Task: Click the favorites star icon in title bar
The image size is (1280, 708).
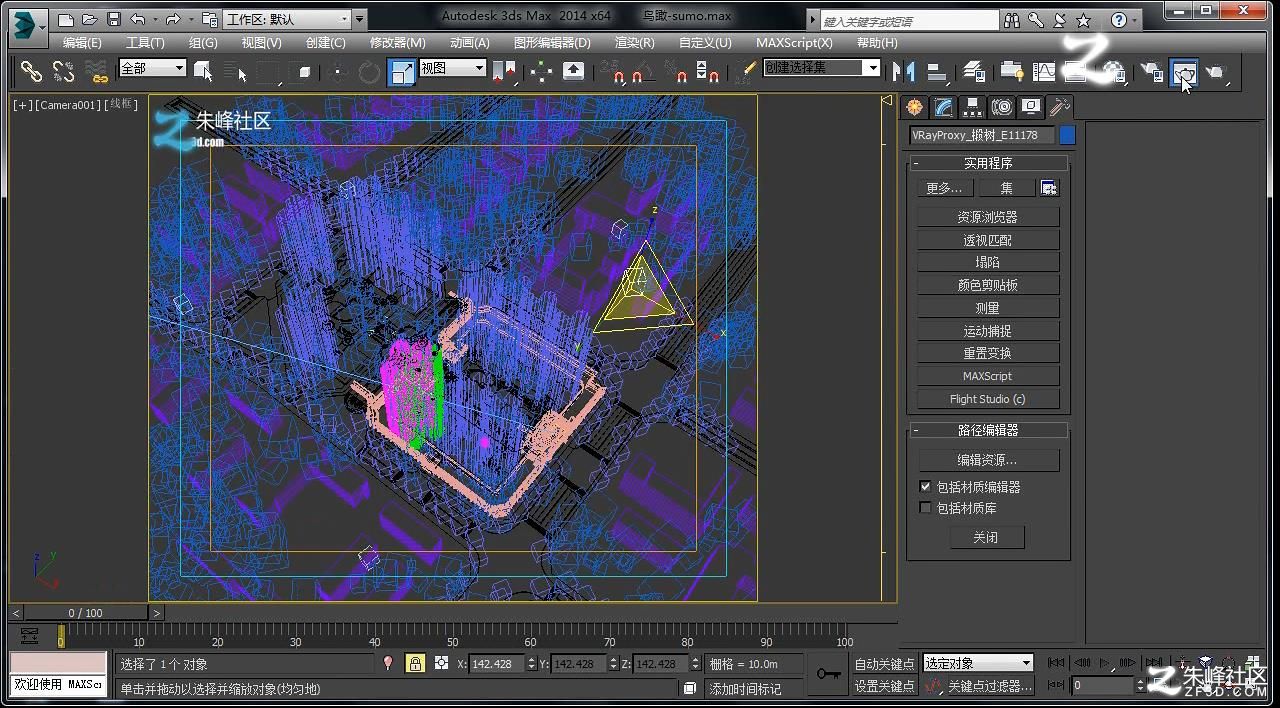Action: pos(1083,20)
